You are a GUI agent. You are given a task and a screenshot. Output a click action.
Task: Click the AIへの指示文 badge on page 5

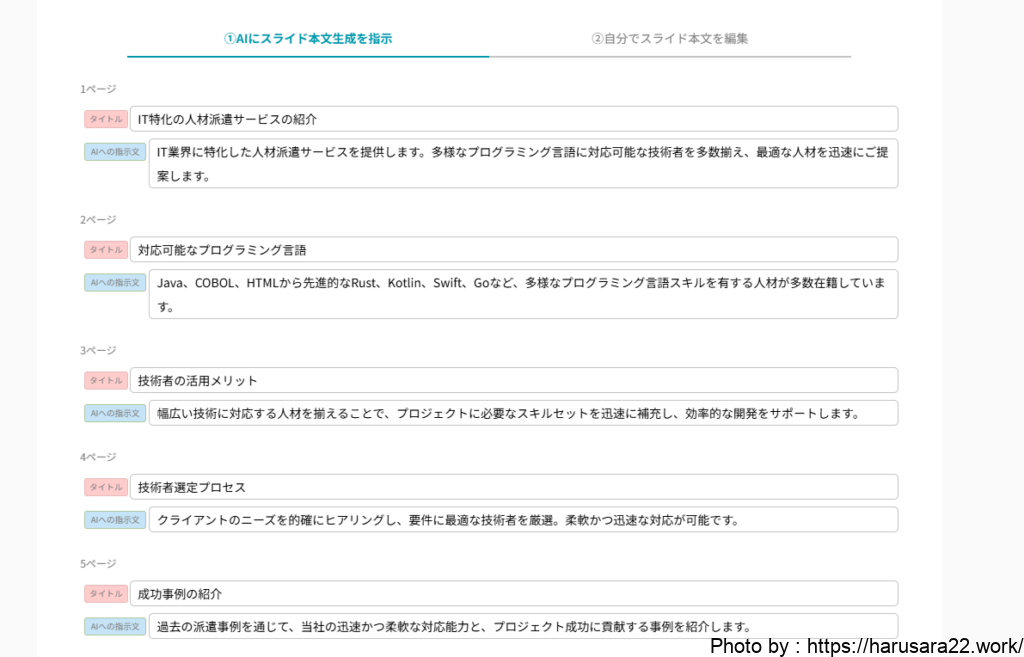tap(115, 626)
